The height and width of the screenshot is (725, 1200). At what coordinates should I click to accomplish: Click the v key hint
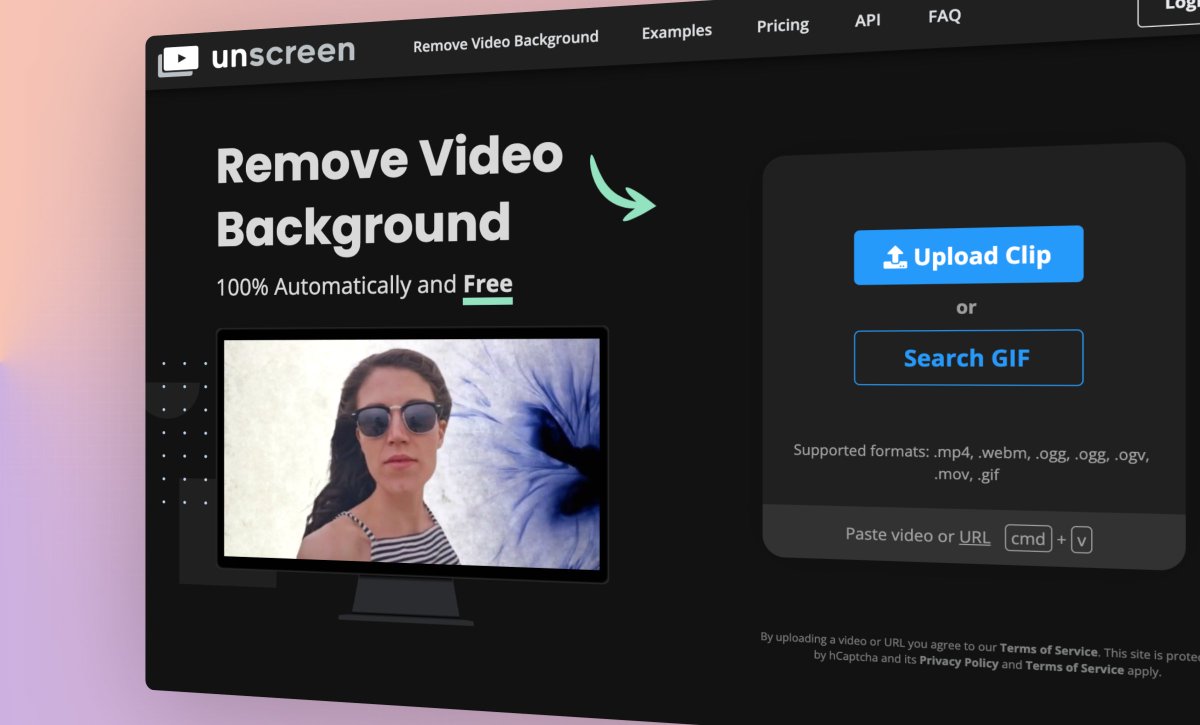coord(1081,541)
